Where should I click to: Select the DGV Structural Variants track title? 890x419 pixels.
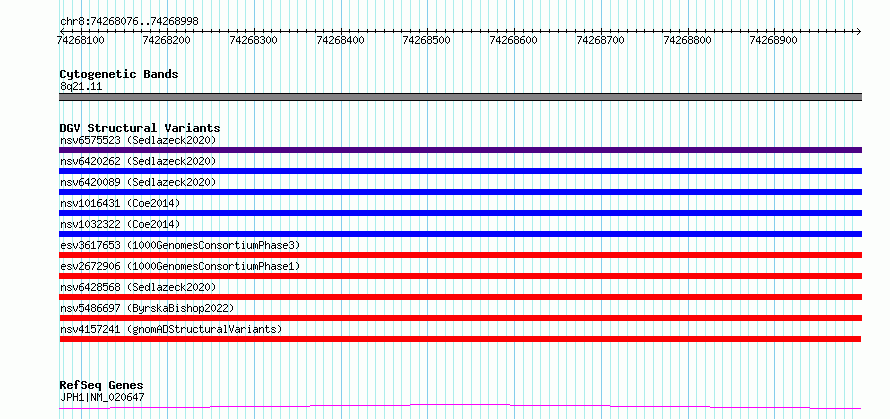click(x=140, y=128)
